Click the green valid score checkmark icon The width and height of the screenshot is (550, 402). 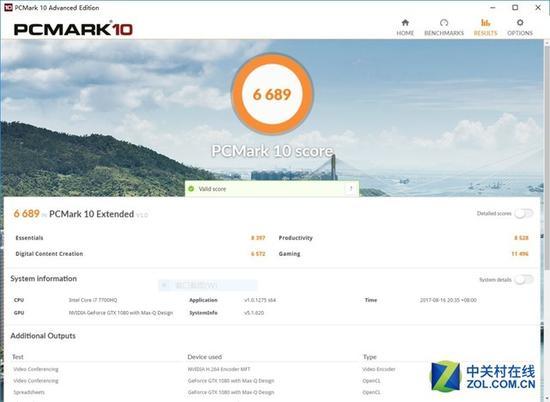(191, 189)
